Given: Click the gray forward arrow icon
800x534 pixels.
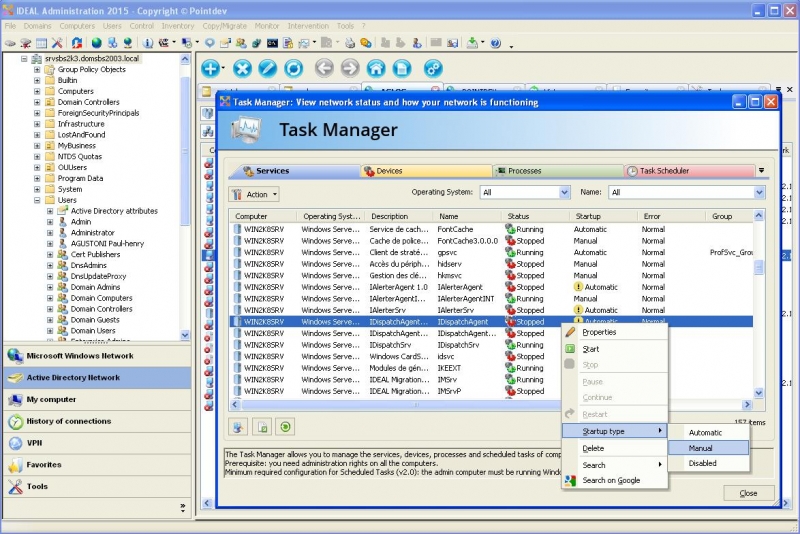Looking at the screenshot, I should point(350,68).
